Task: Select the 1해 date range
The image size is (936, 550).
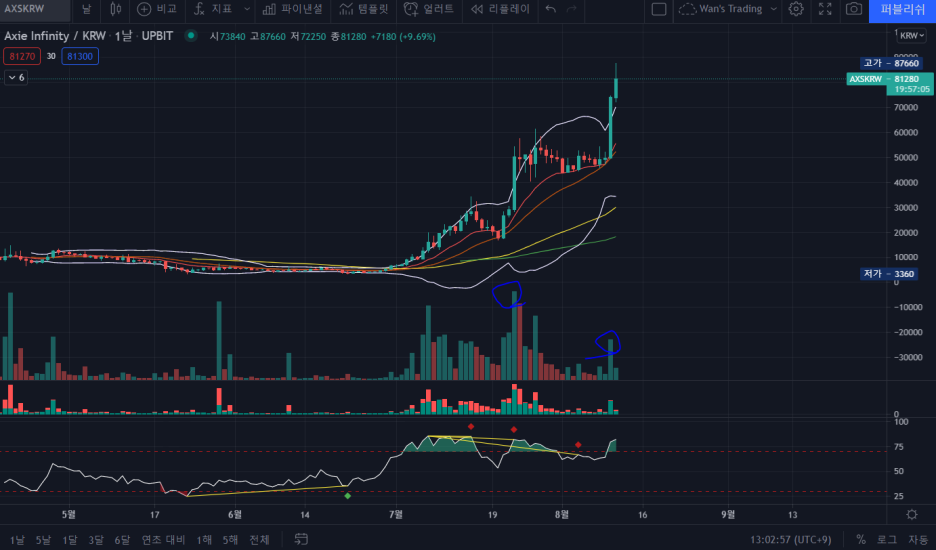Action: coord(204,540)
